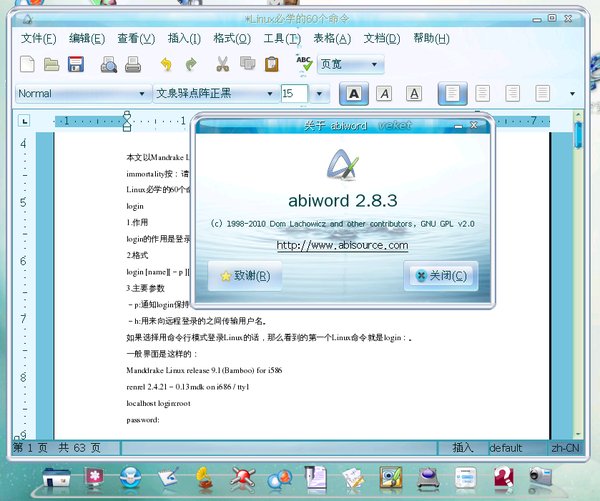
Task: Open the chat bubbles dock icon
Action: (279, 478)
